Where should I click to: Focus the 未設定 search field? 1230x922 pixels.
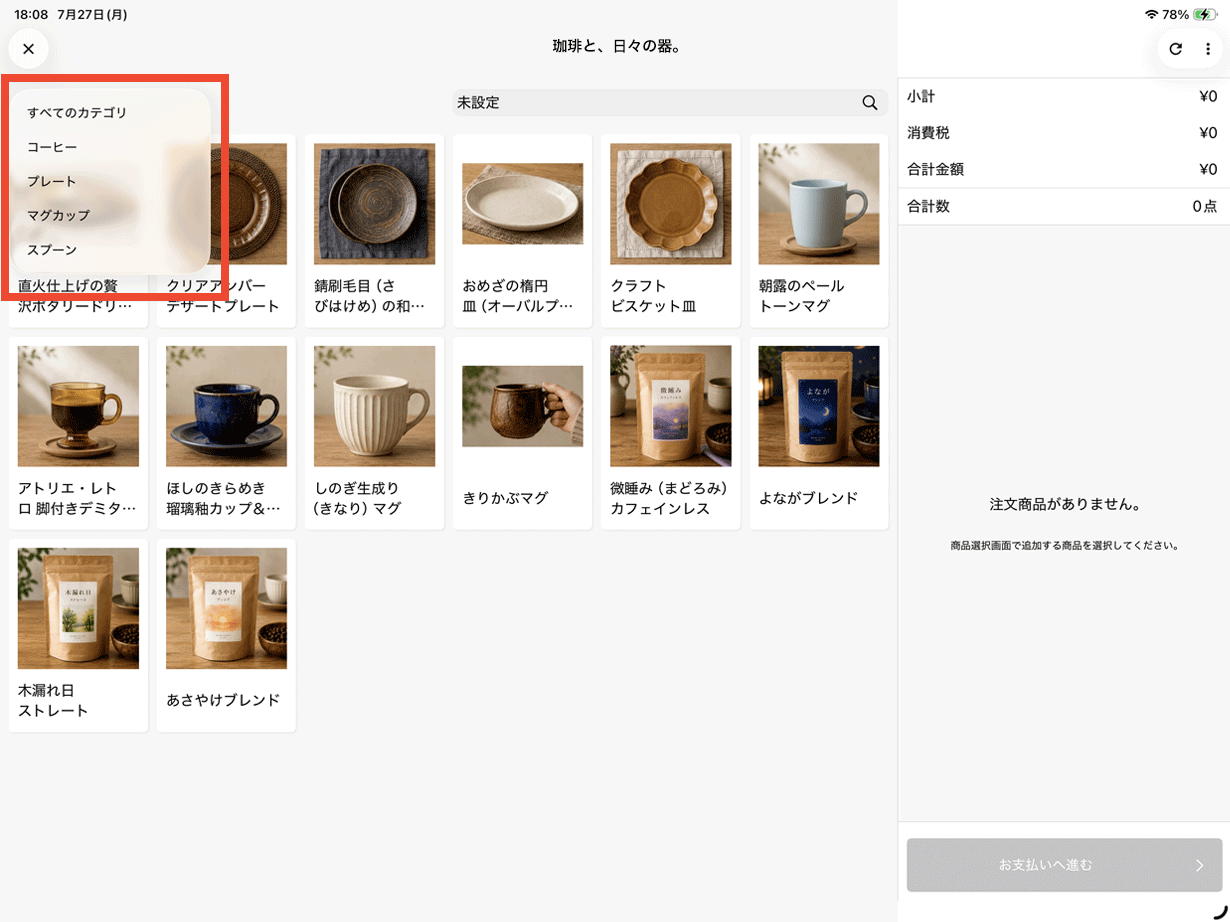[670, 103]
